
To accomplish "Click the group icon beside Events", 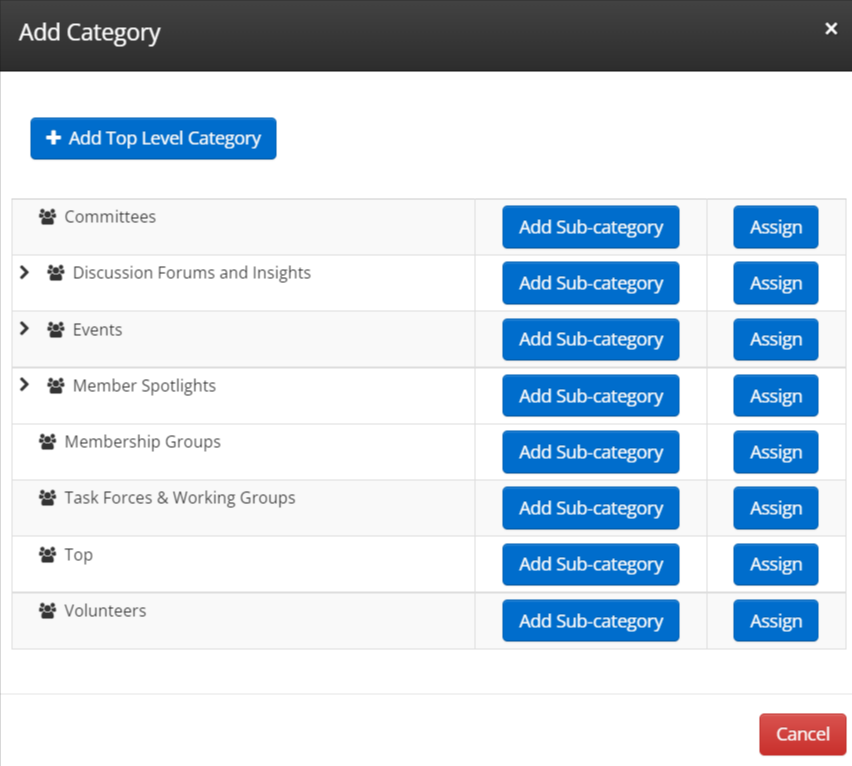I will coord(55,329).
